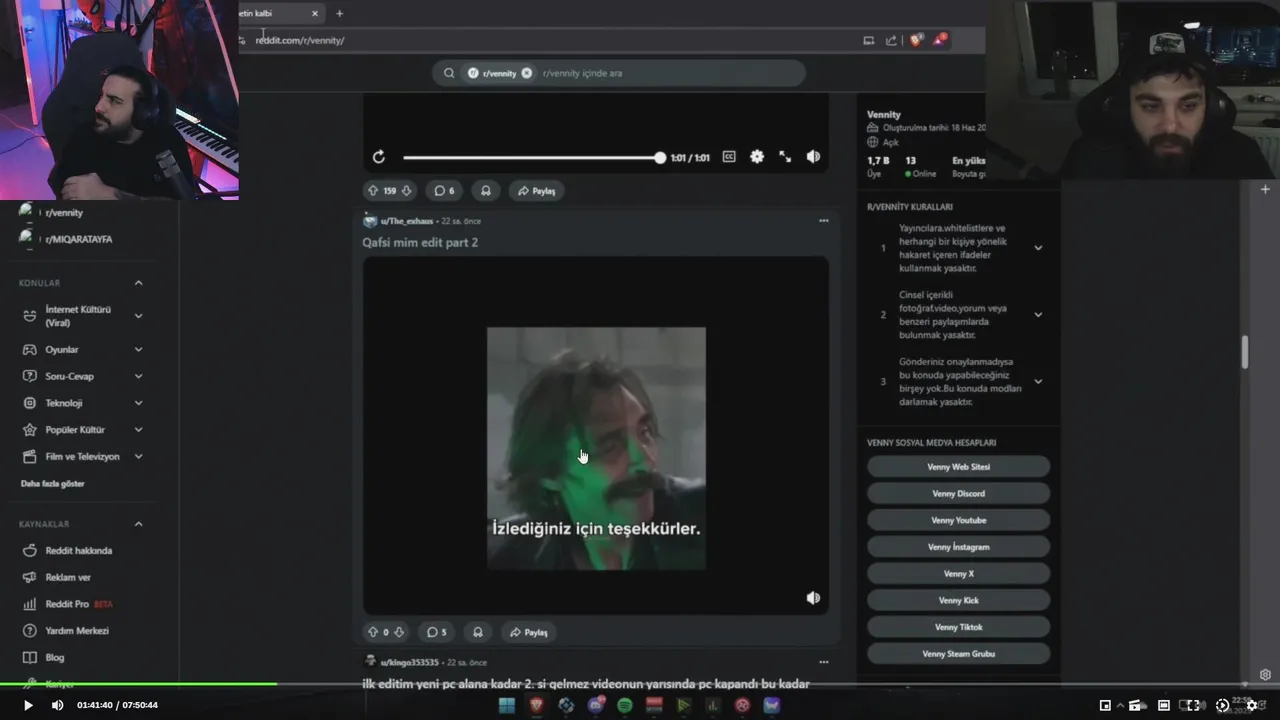Image resolution: width=1280 pixels, height=720 pixels.
Task: Replay the finished Reddit video
Action: point(378,157)
